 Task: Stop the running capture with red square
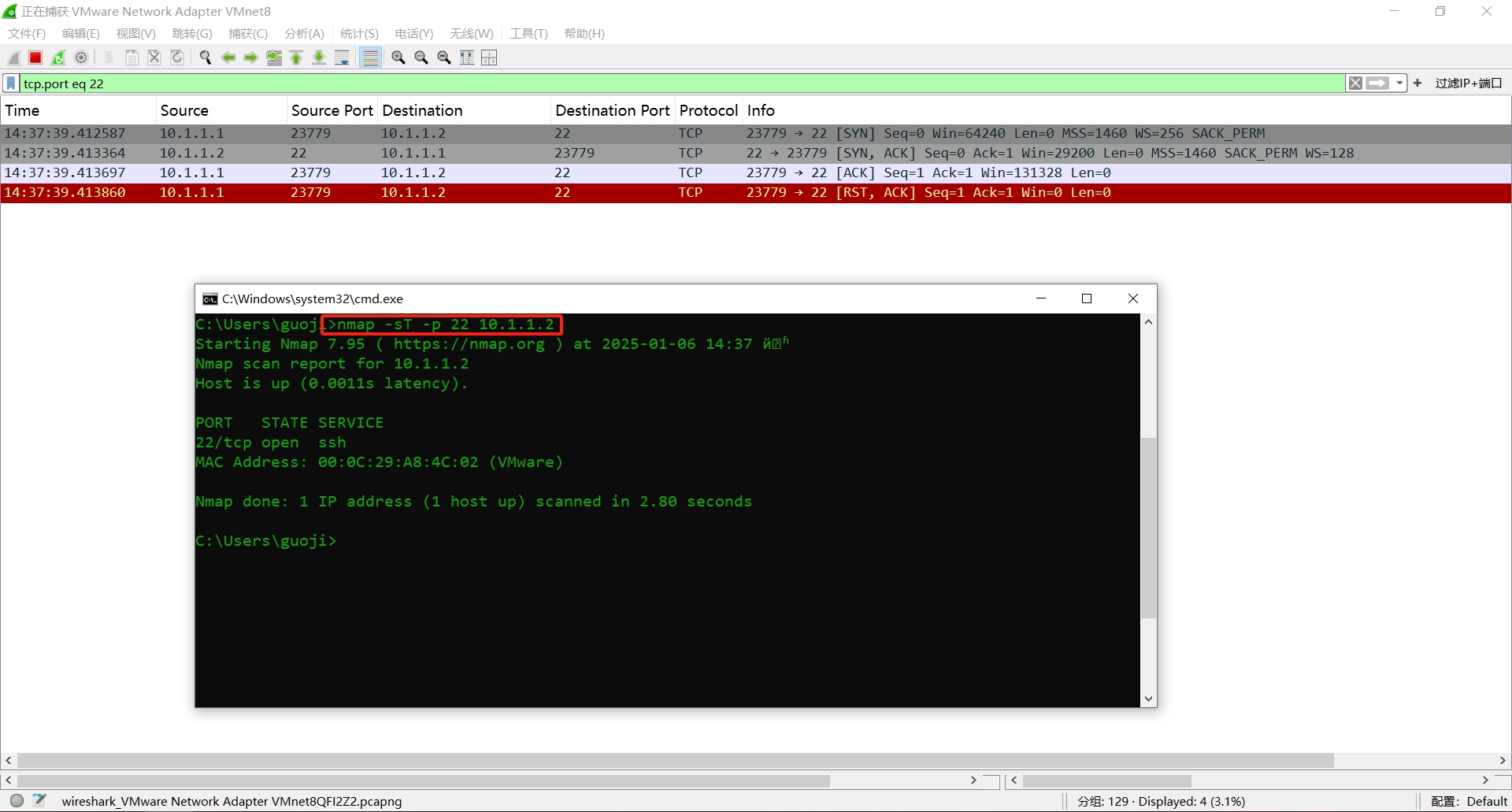pyautogui.click(x=35, y=57)
